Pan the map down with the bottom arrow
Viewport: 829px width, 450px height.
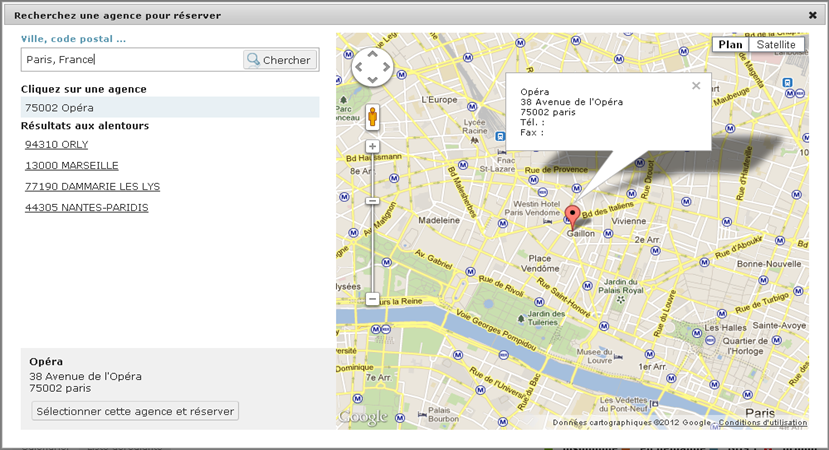click(x=372, y=81)
